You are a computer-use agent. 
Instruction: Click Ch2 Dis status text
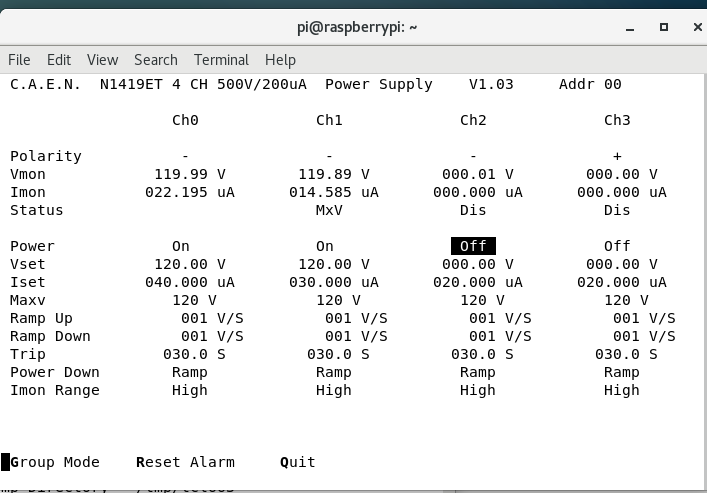(x=473, y=210)
